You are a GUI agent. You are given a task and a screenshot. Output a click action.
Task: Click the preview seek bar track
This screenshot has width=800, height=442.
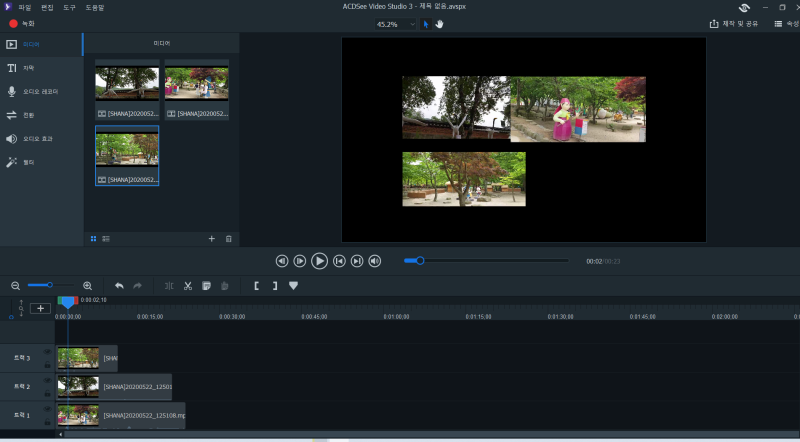pos(486,260)
